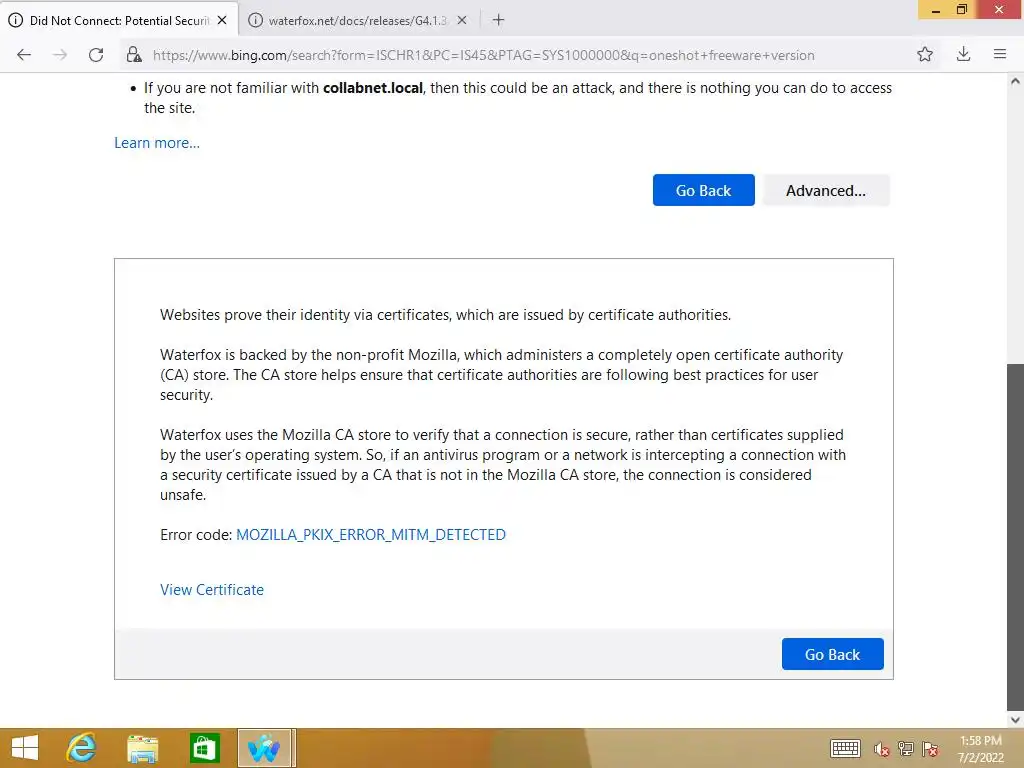Viewport: 1024px width, 768px height.
Task: Click the tab info icon on the 'Did Not Connect' tab
Action: click(x=16, y=20)
